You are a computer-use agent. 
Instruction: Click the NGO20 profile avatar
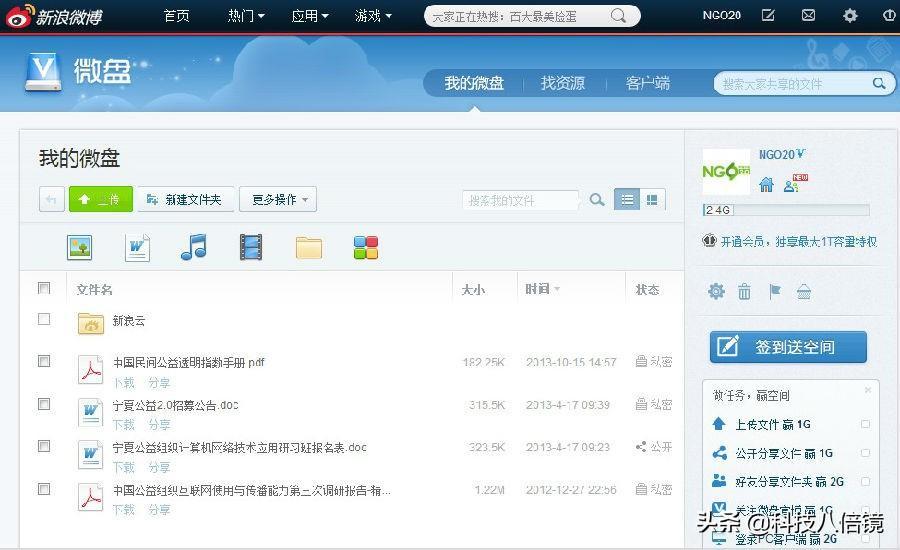pyautogui.click(x=726, y=172)
